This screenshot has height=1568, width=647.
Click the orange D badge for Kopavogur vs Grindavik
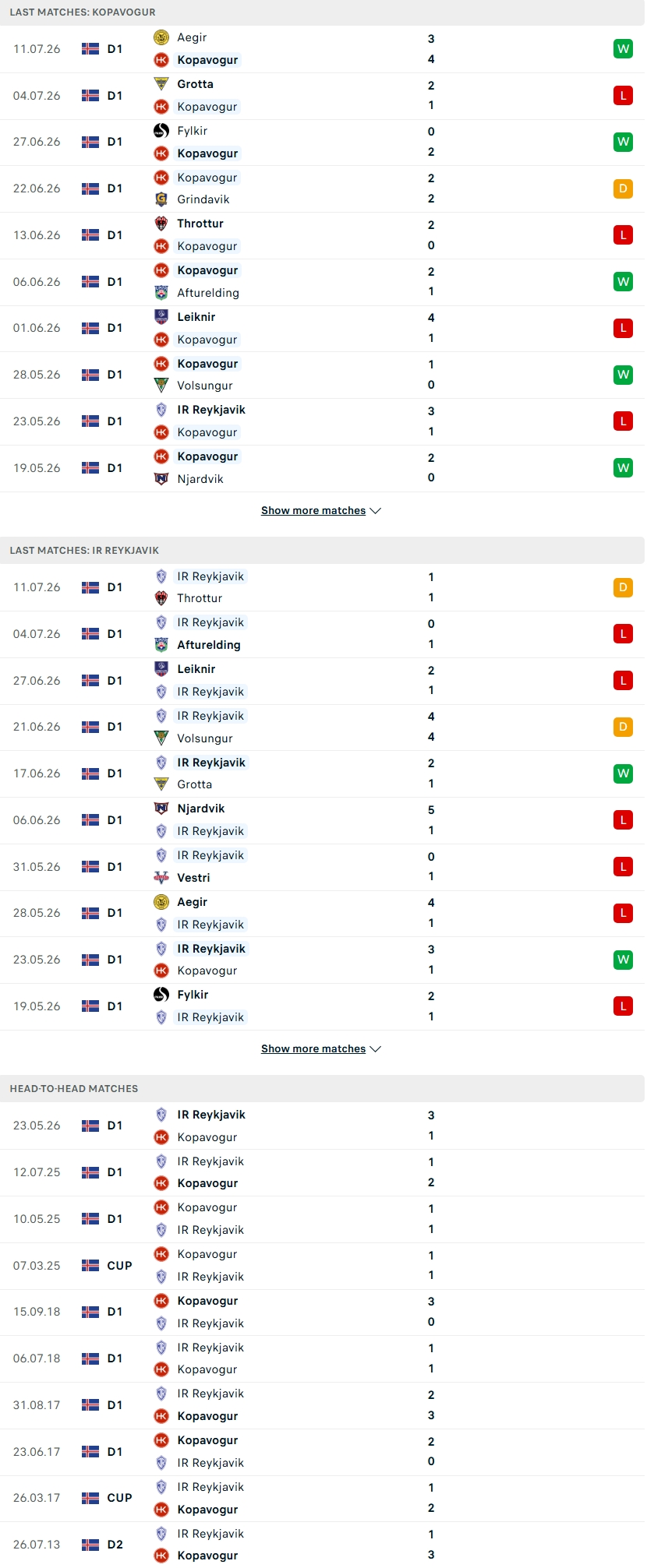point(623,189)
